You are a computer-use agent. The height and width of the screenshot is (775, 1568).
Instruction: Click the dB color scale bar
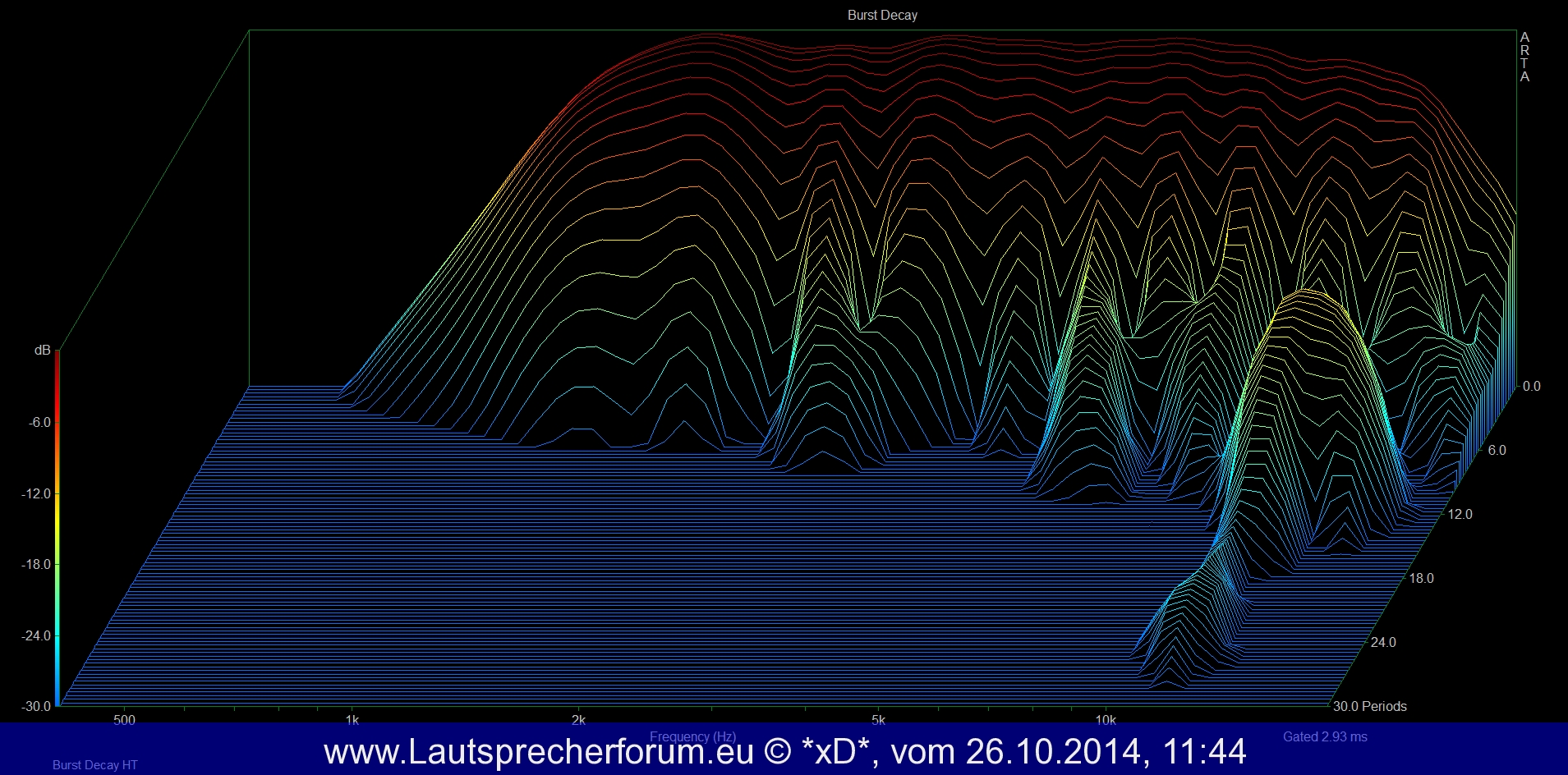click(57, 525)
